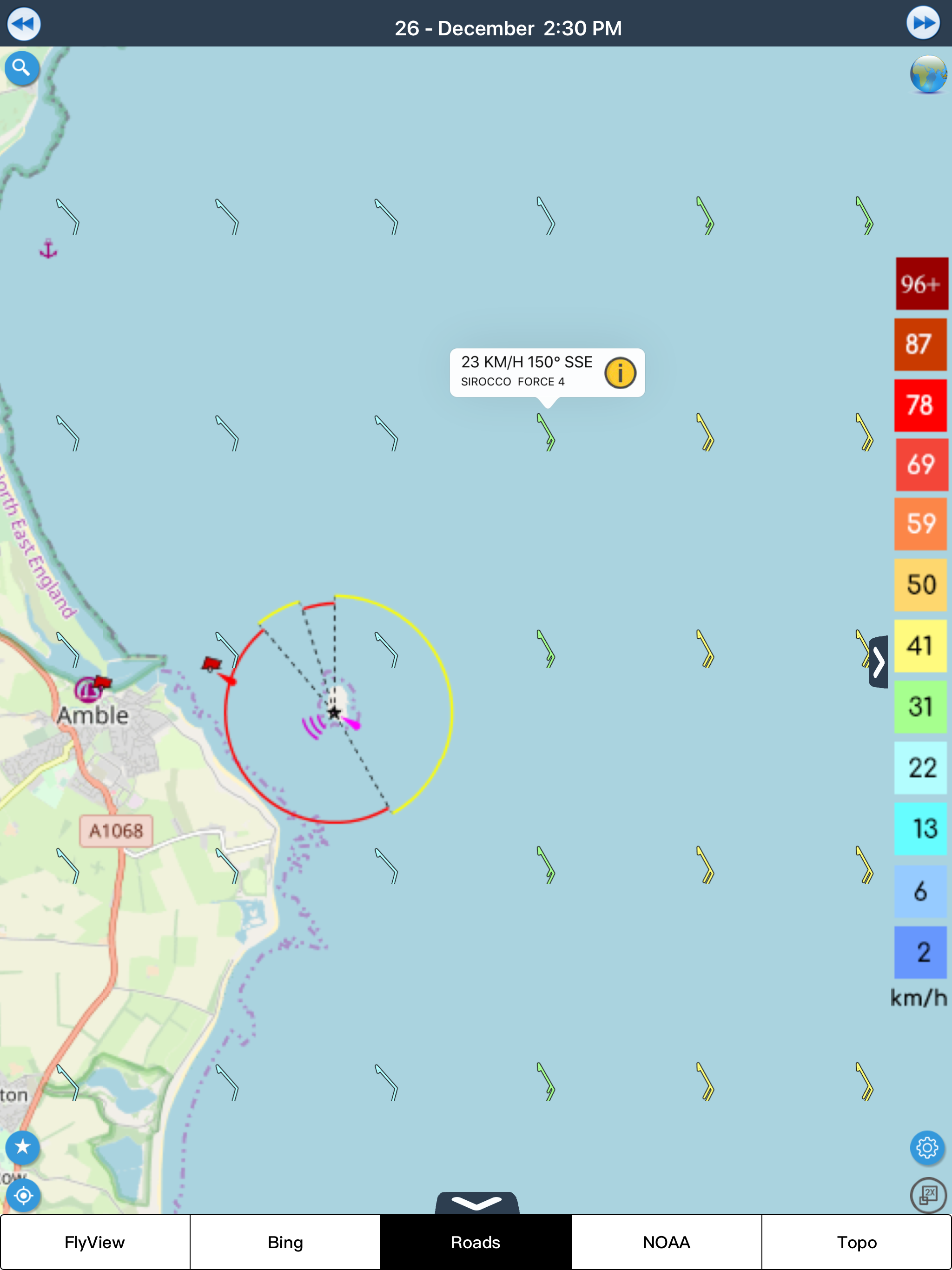Screen dimensions: 952x1270
Task: Switch to the FlyView tab
Action: [x=95, y=1243]
